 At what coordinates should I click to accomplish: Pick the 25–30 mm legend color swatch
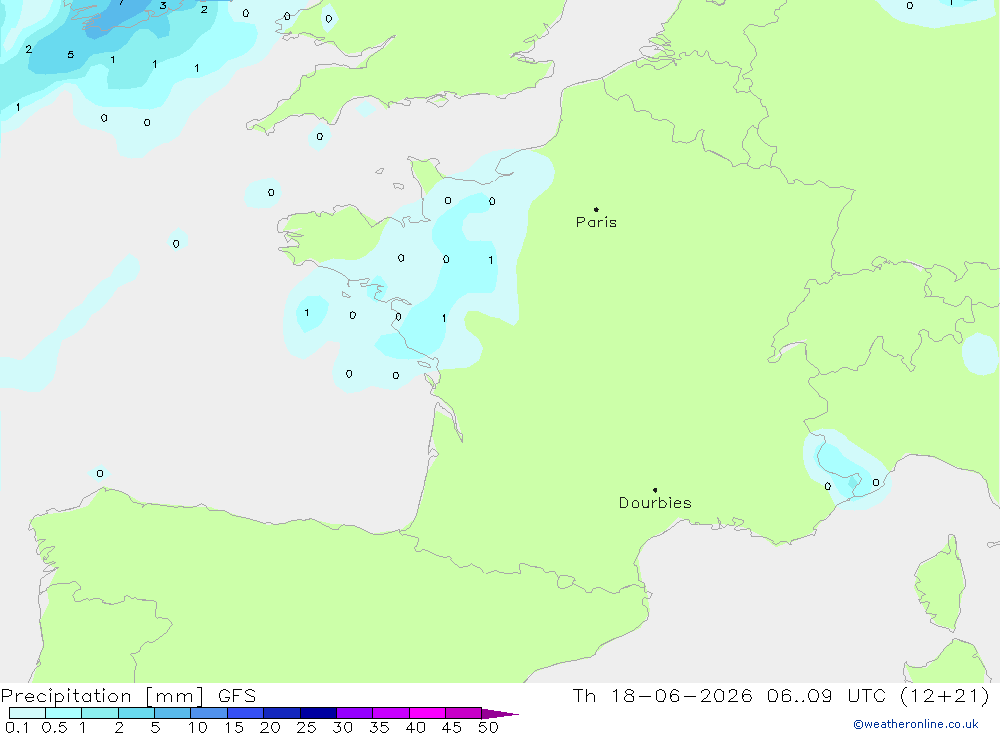click(x=318, y=713)
